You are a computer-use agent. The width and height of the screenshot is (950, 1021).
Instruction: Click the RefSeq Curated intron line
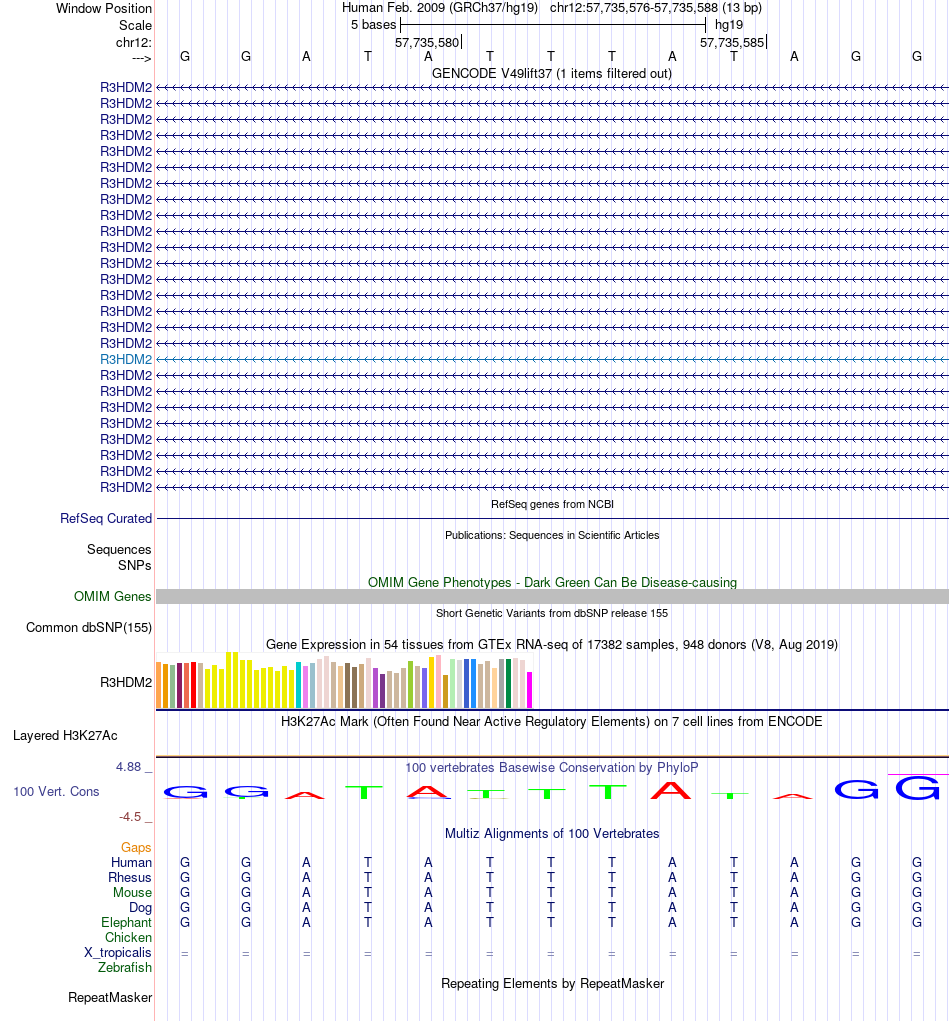[x=552, y=519]
